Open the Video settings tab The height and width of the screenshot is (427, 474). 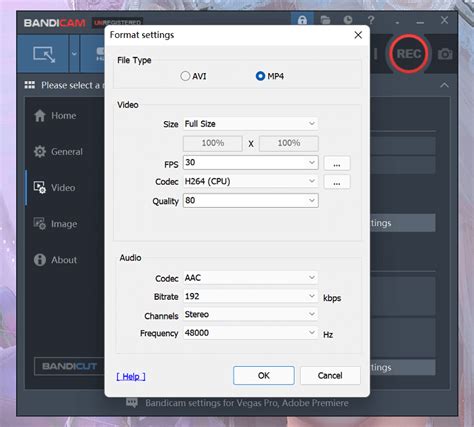coord(54,188)
